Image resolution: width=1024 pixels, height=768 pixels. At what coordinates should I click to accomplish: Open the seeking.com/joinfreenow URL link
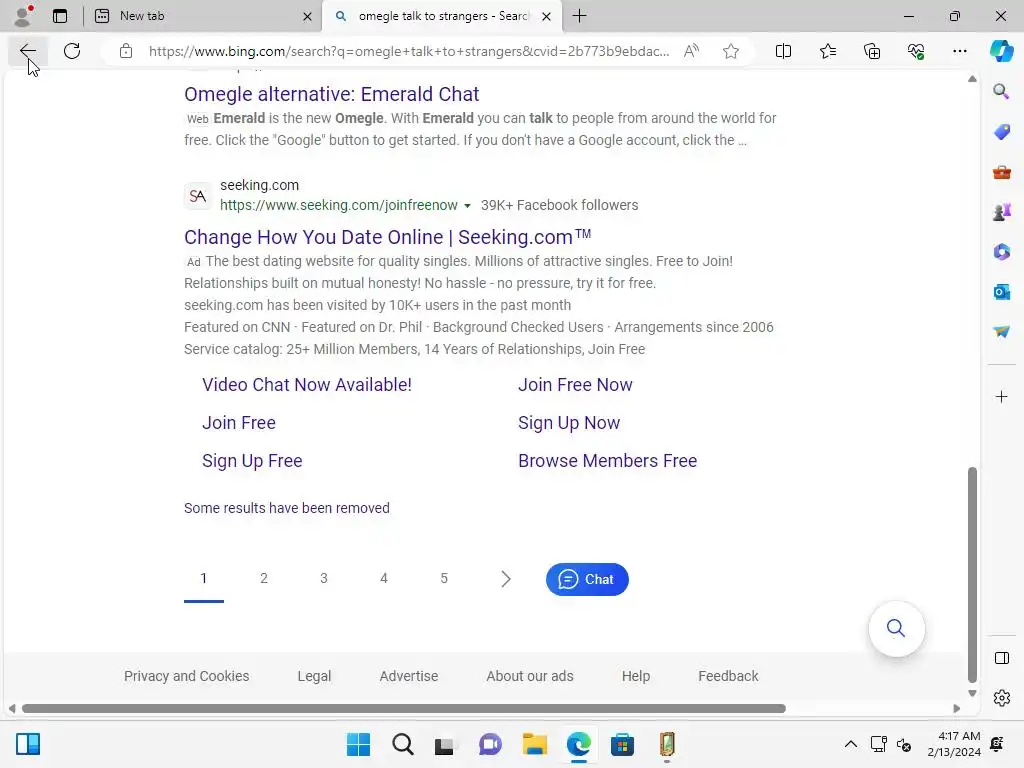pyautogui.click(x=338, y=205)
